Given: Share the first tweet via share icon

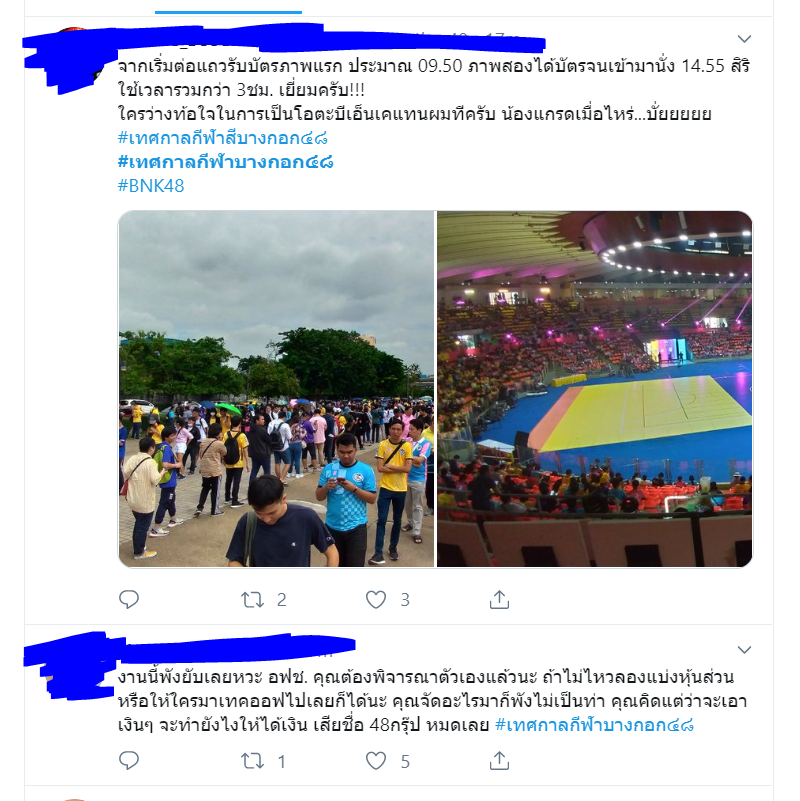Looking at the screenshot, I should pos(500,599).
